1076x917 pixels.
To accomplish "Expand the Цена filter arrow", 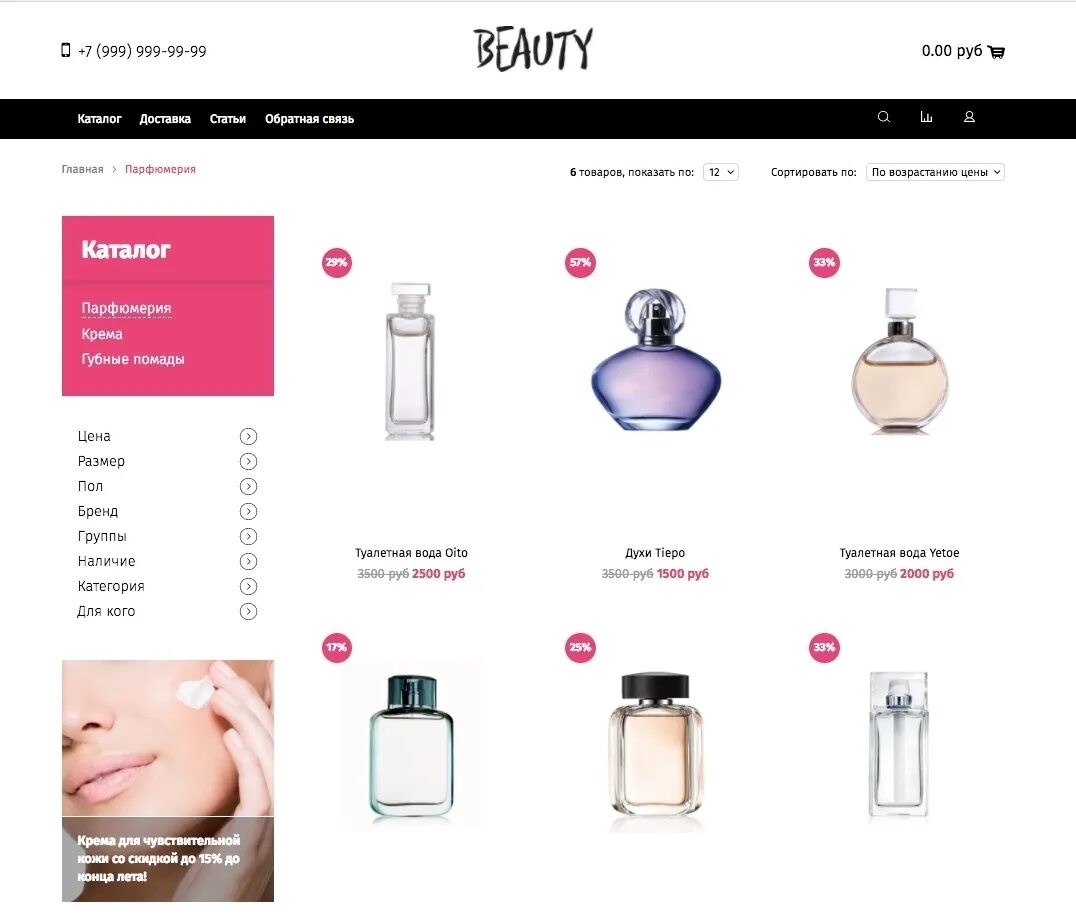I will (248, 437).
